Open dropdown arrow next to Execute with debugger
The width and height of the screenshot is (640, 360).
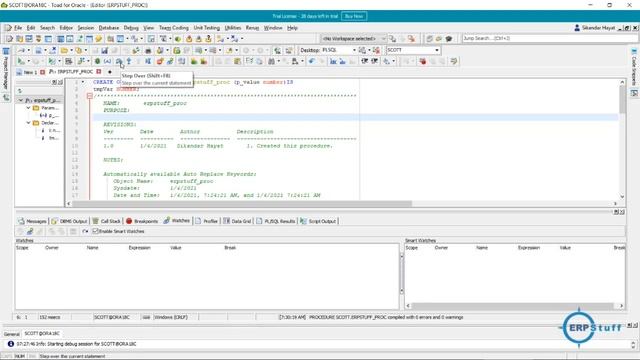pyautogui.click(x=29, y=61)
